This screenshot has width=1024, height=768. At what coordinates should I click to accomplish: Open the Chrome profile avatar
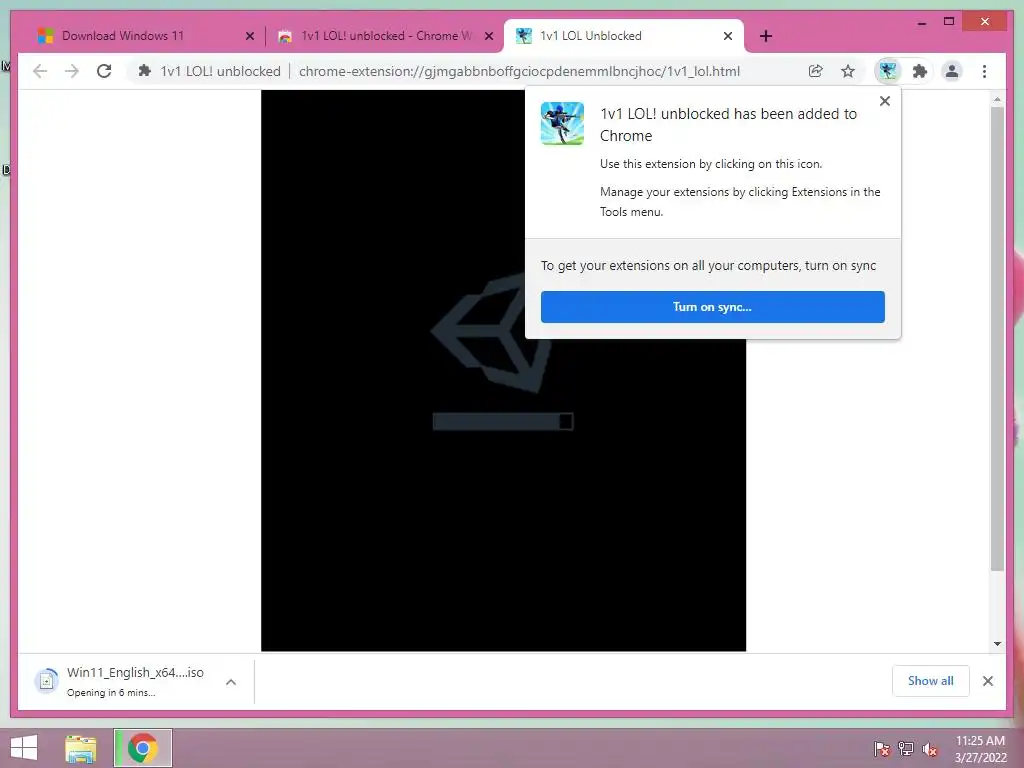click(x=952, y=71)
